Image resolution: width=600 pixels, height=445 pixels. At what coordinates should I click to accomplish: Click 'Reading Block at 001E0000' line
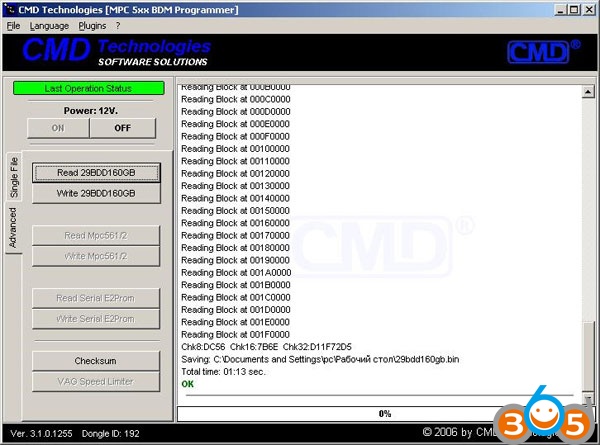click(235, 322)
